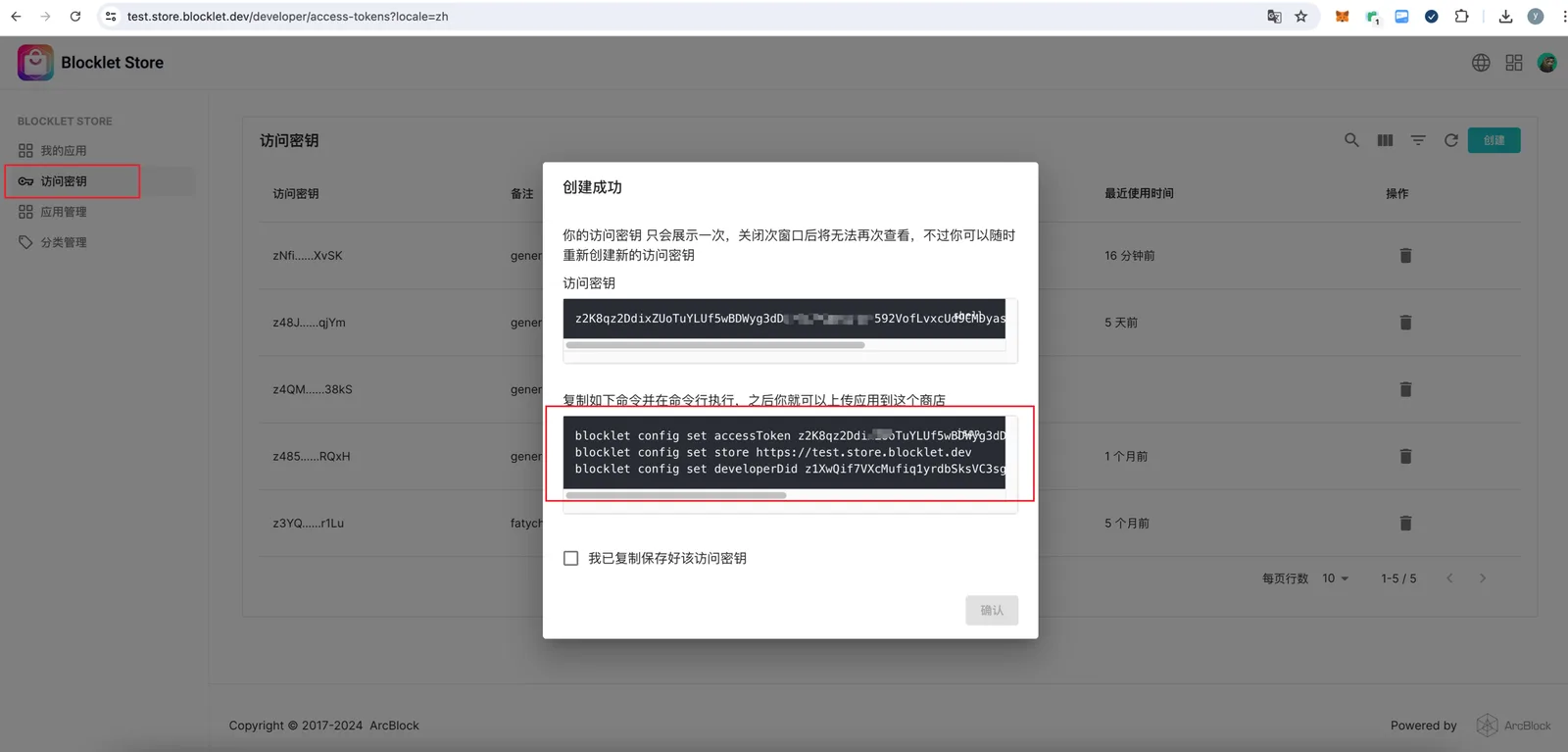The image size is (1568, 752).
Task: Delete the z485......RQxH token
Action: 1405,456
